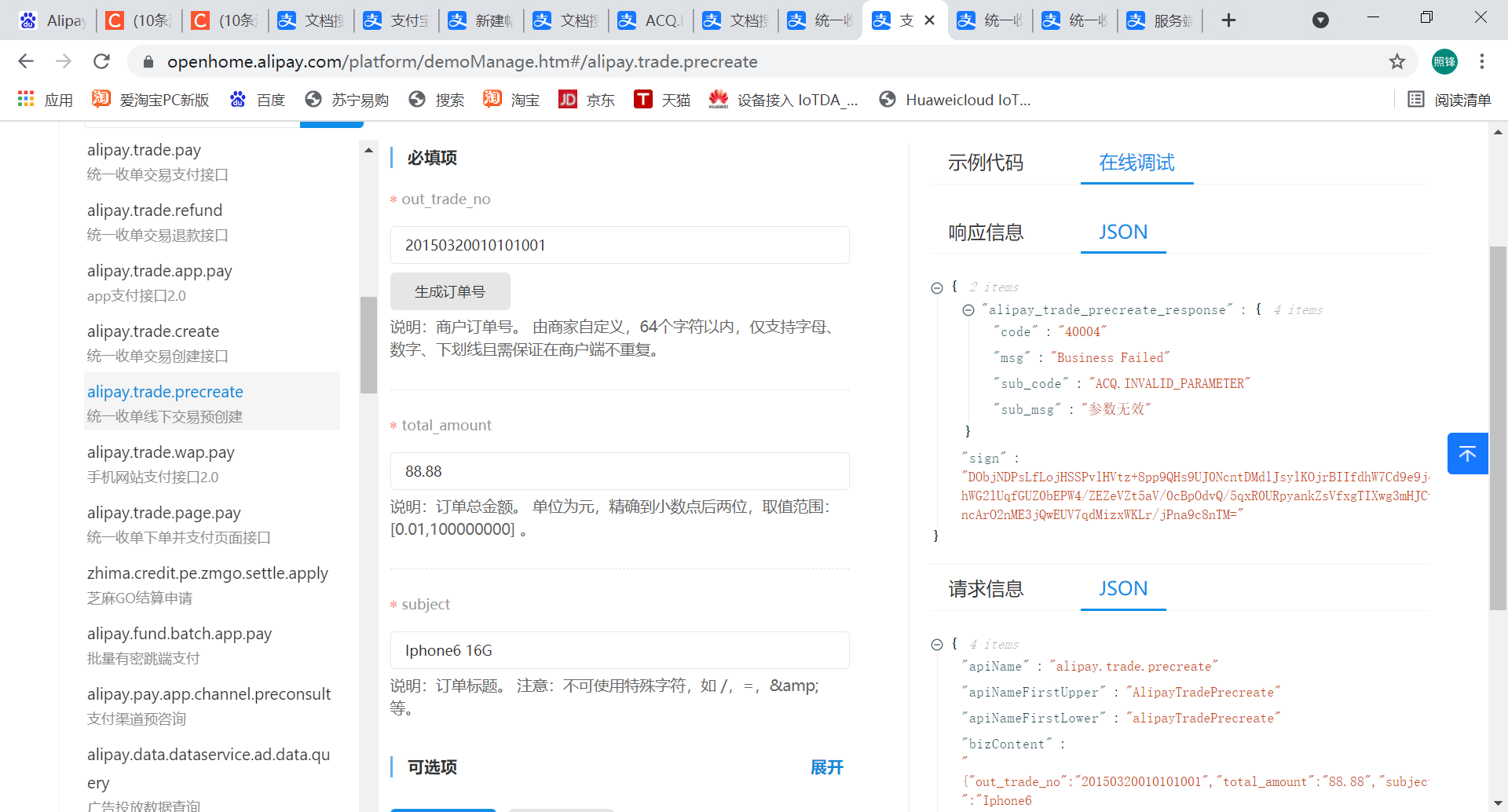The width and height of the screenshot is (1508, 812).
Task: Click the back-to-top blue arrow button
Action: (x=1467, y=453)
